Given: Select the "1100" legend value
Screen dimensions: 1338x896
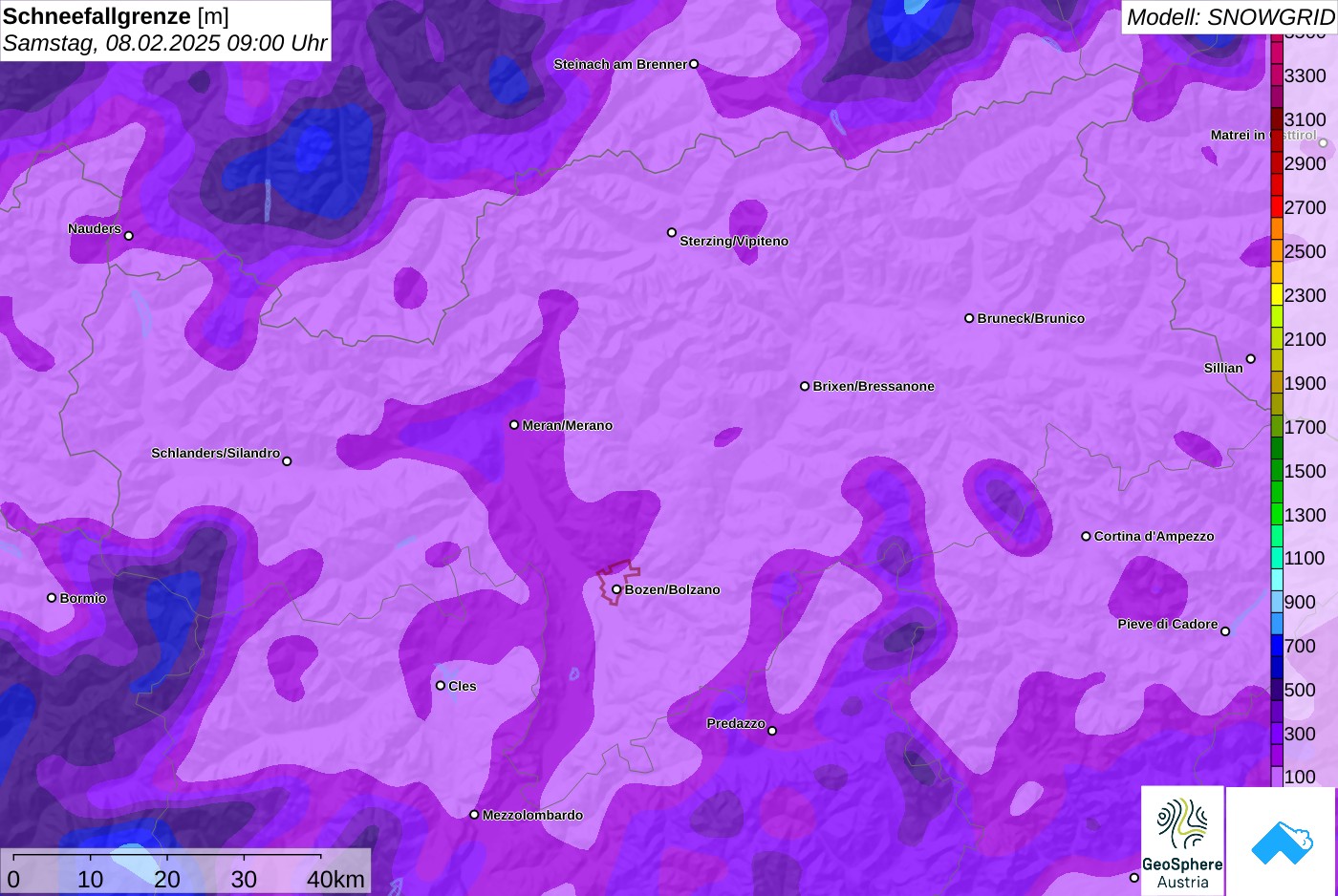Looking at the screenshot, I should pyautogui.click(x=1306, y=558).
